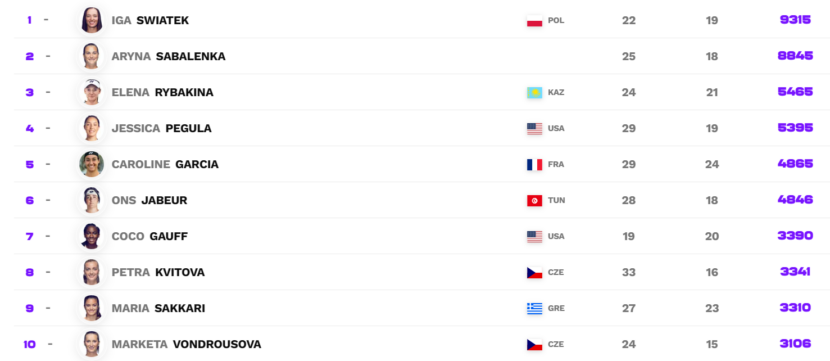Viewport: 830px width, 361px height.
Task: Select the Greece flag icon
Action: tap(534, 309)
